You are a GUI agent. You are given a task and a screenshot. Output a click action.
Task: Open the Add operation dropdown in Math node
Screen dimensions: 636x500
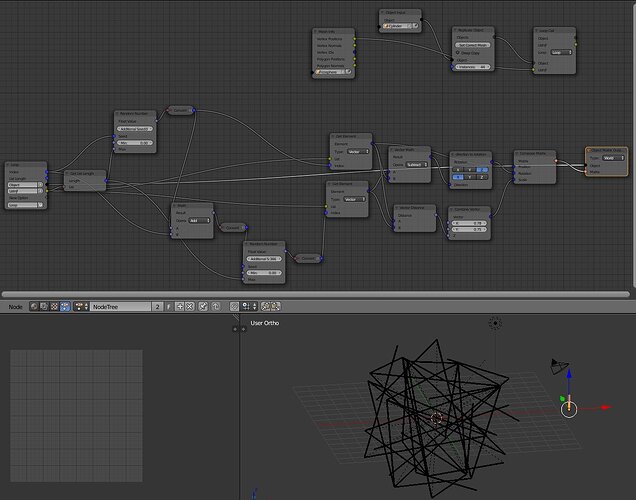point(199,221)
